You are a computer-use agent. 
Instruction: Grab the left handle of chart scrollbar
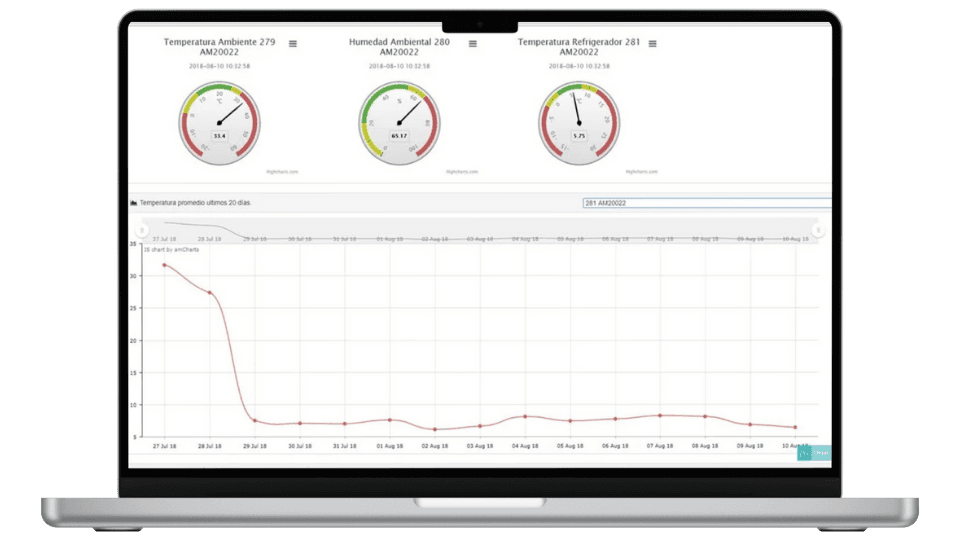coord(142,230)
